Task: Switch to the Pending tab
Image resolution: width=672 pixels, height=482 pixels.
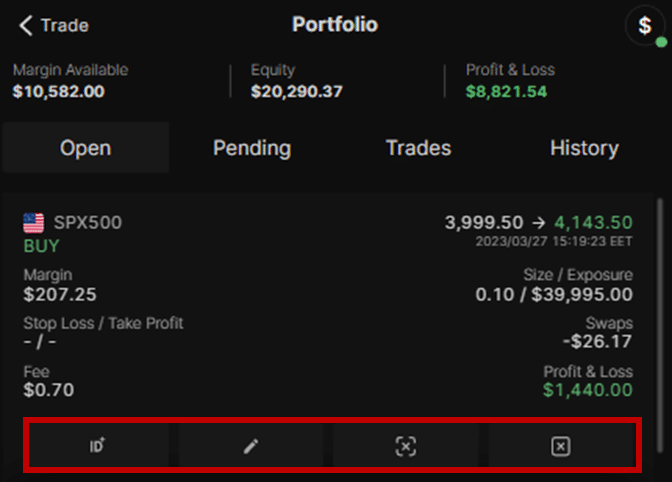Action: tap(252, 148)
